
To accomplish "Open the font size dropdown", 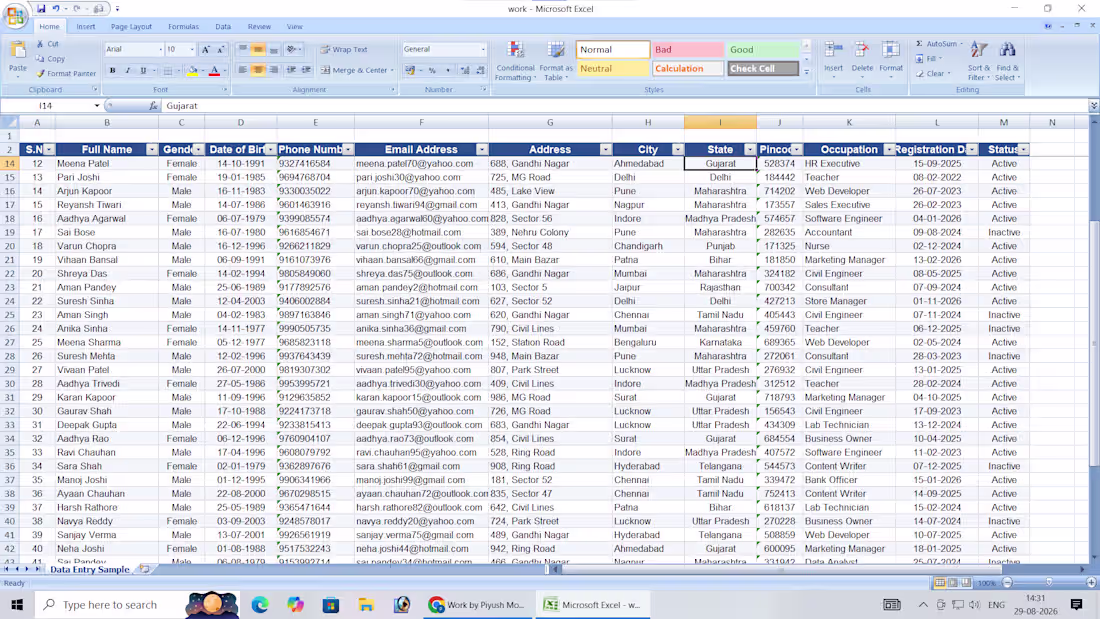I will tap(192, 50).
